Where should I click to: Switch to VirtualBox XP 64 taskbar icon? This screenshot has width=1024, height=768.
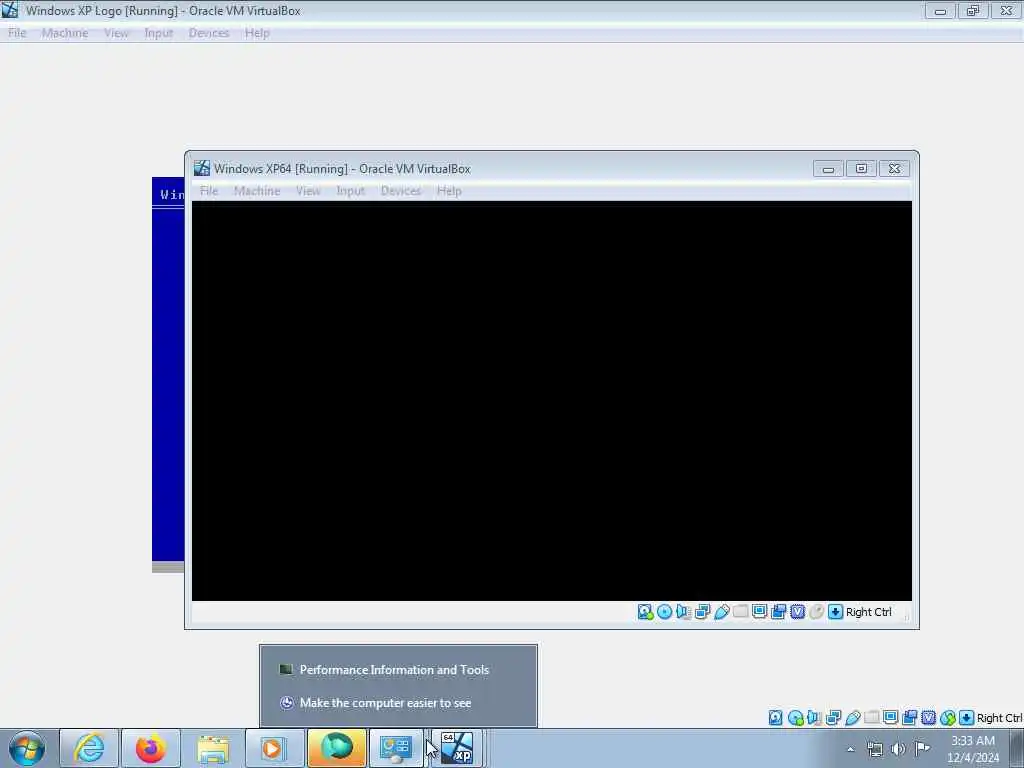[457, 748]
